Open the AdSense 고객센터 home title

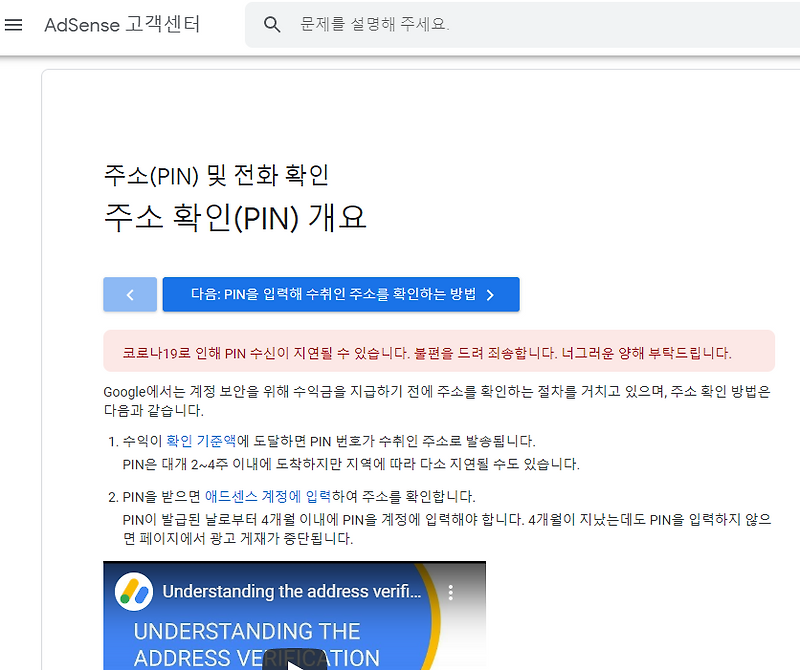(122, 24)
